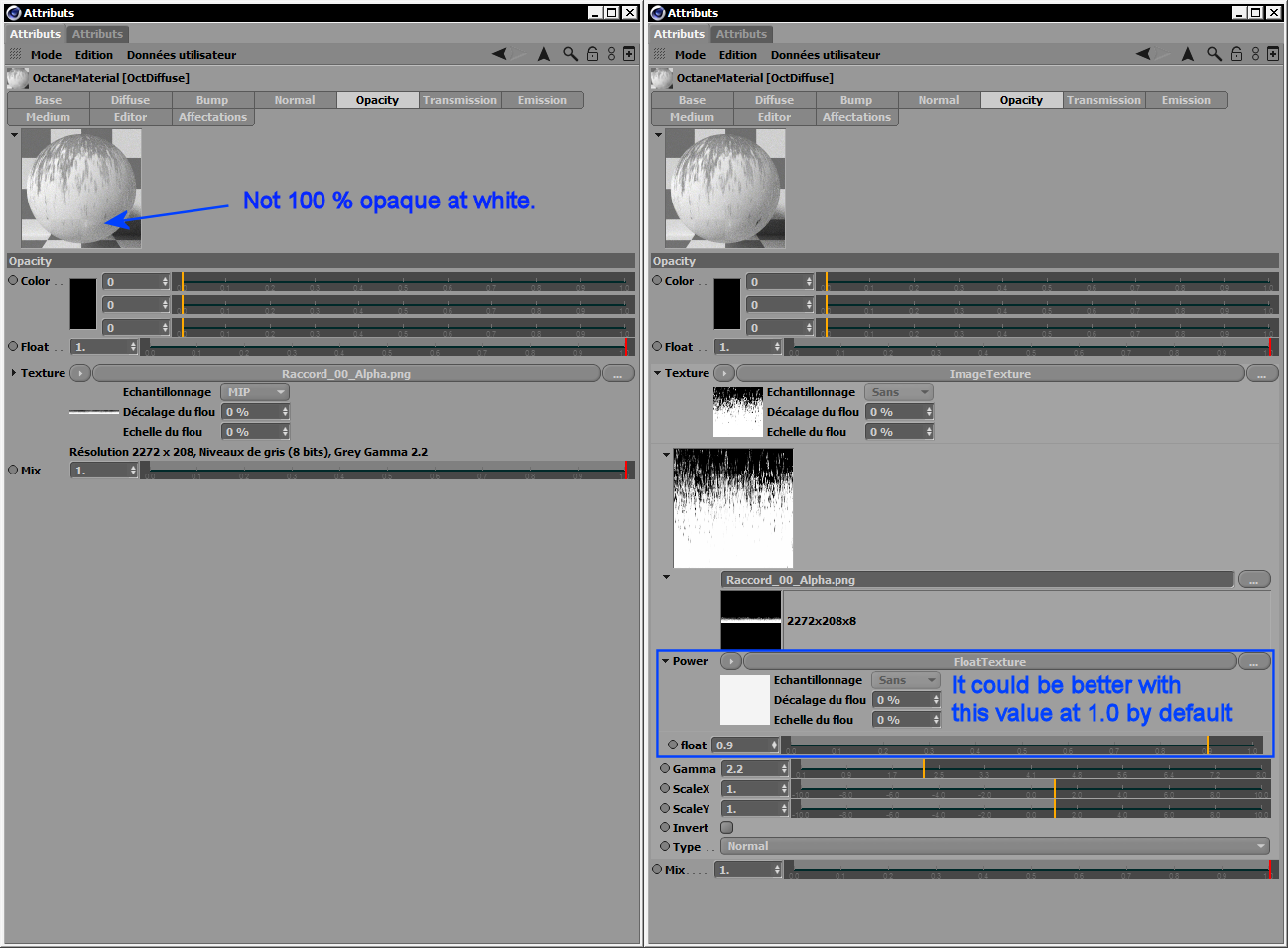
Task: Click round arrow button beside ImageTexture
Action: (724, 373)
